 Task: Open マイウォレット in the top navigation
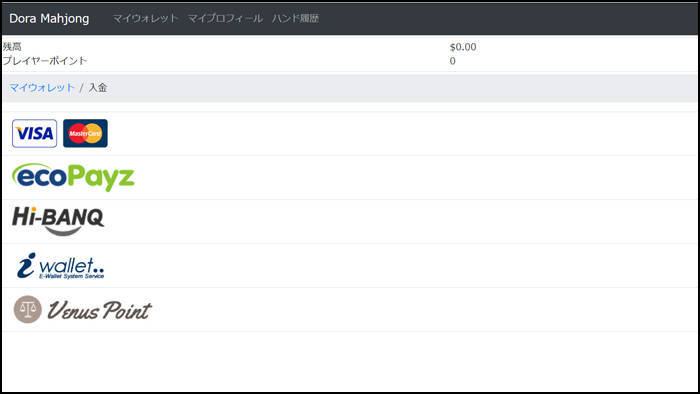point(146,18)
